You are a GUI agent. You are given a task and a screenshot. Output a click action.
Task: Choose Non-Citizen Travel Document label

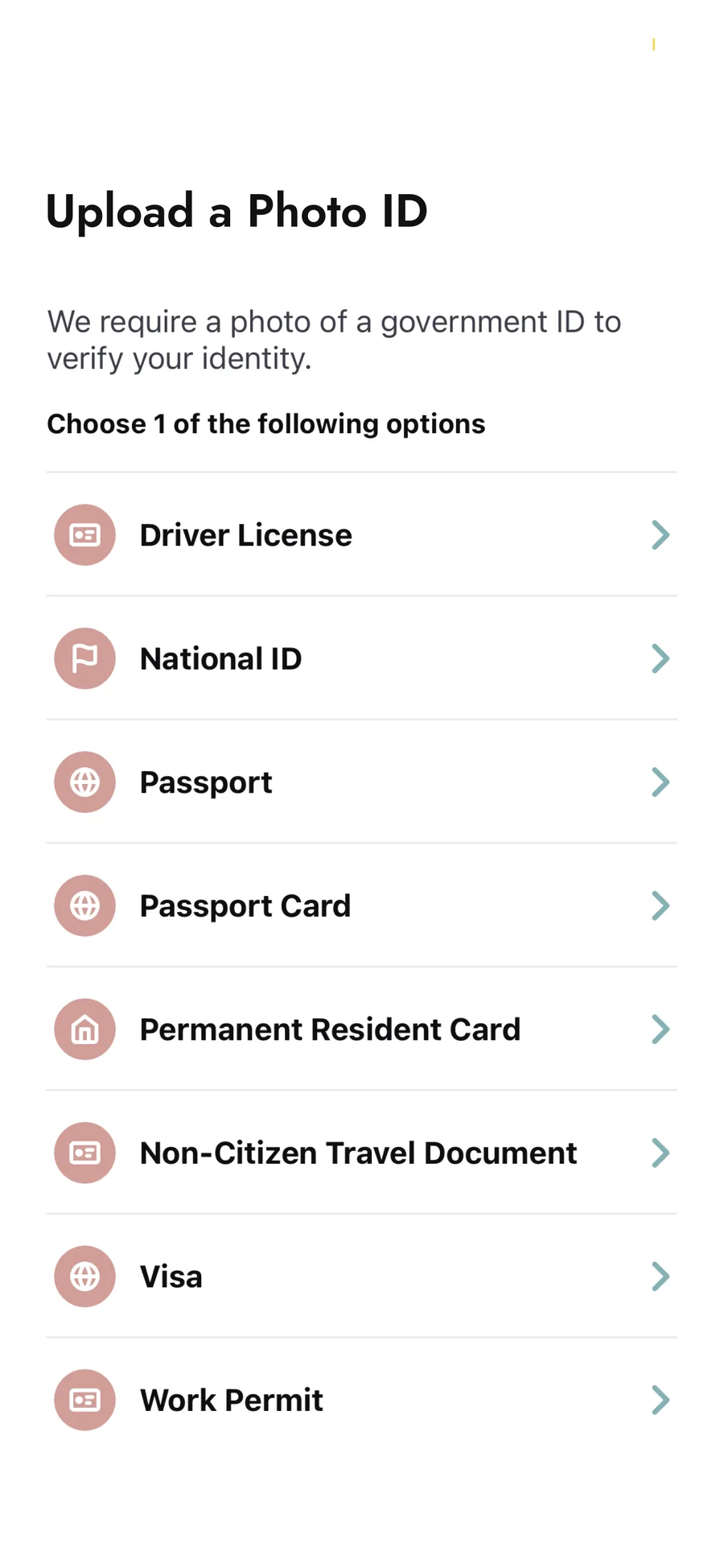tap(358, 1153)
